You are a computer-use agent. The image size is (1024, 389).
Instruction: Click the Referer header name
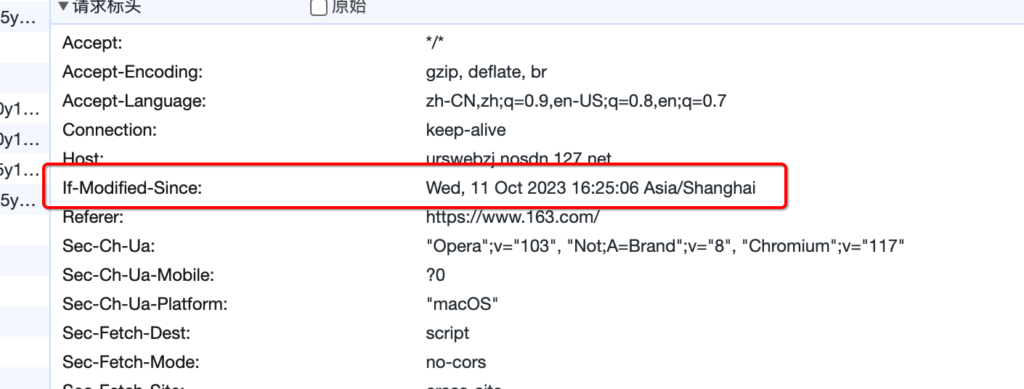[93, 217]
